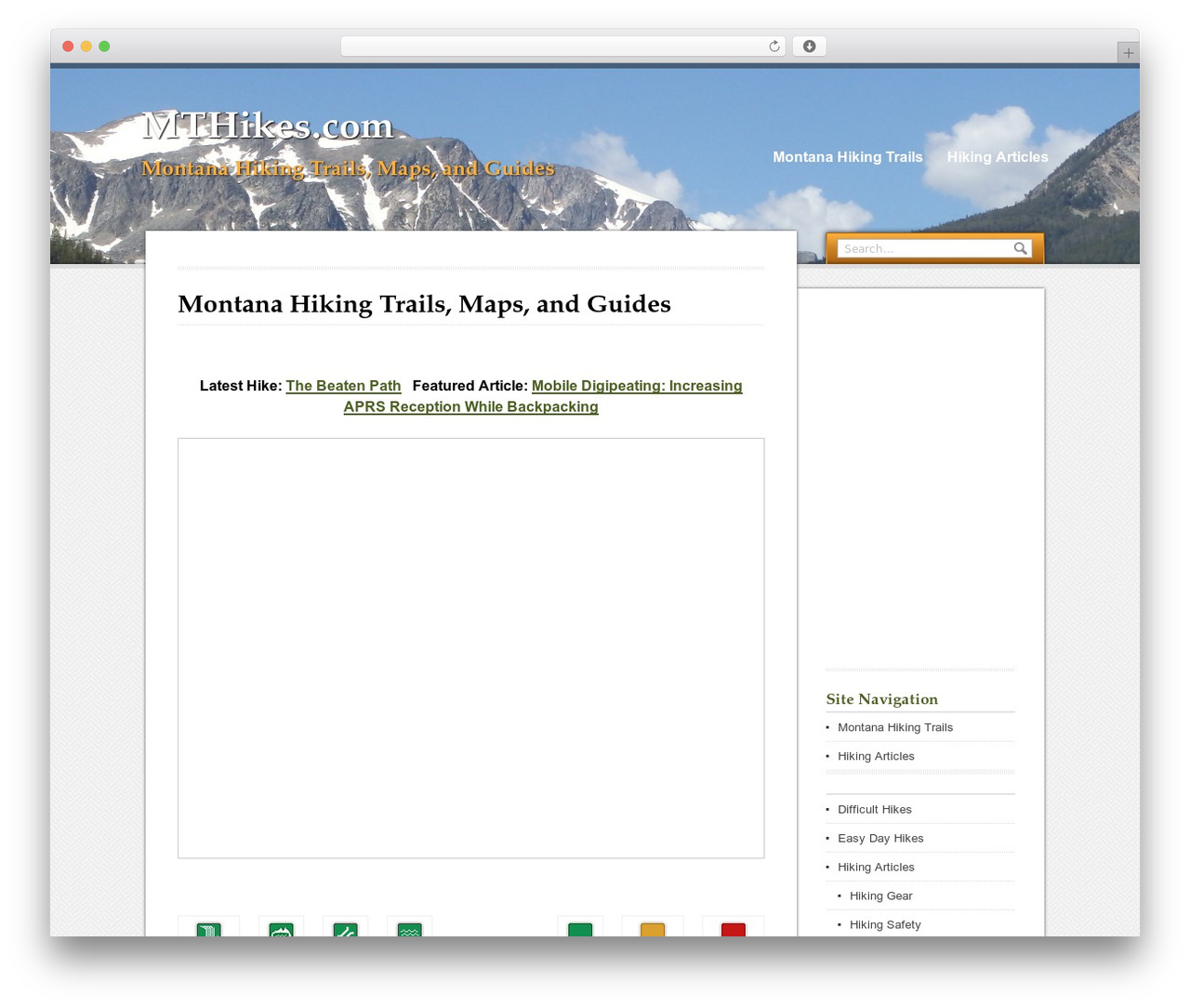
Task: Click the red square marker
Action: (x=734, y=929)
